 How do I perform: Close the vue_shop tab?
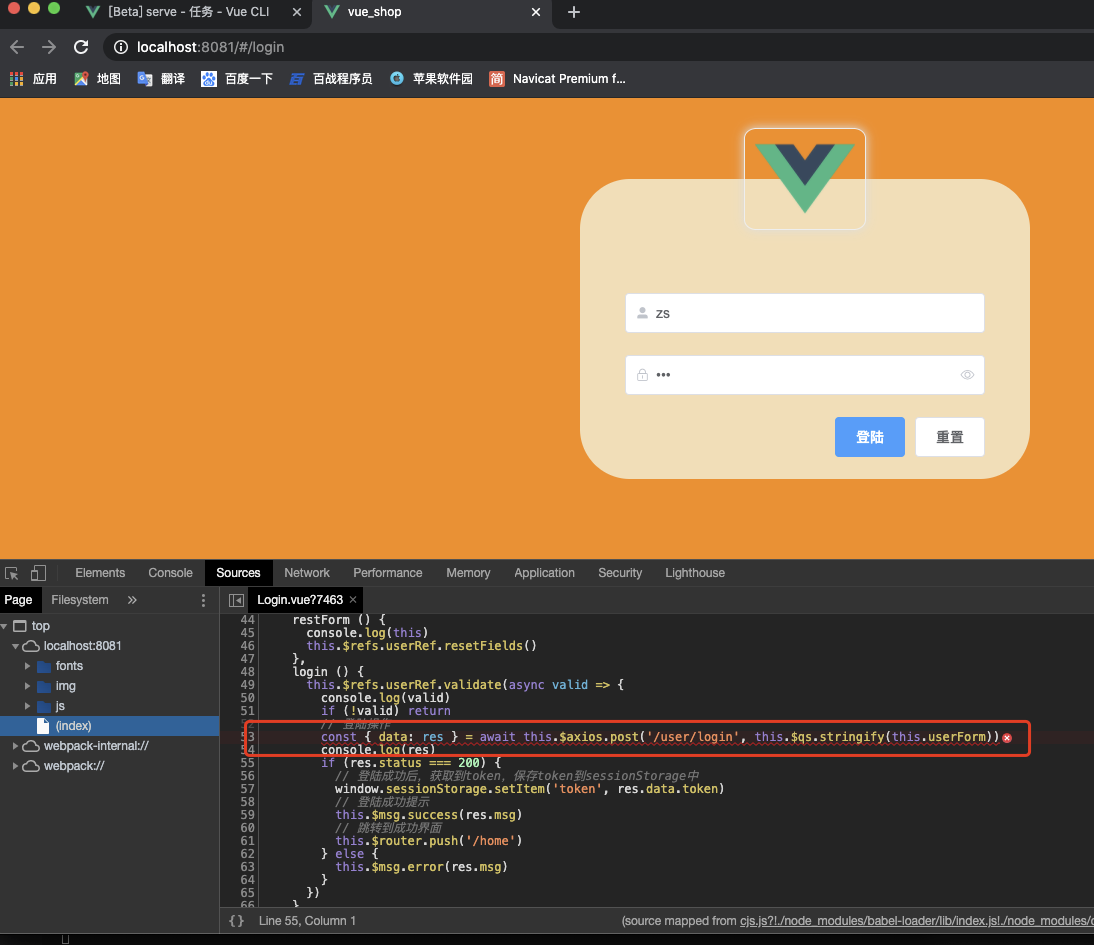click(536, 12)
